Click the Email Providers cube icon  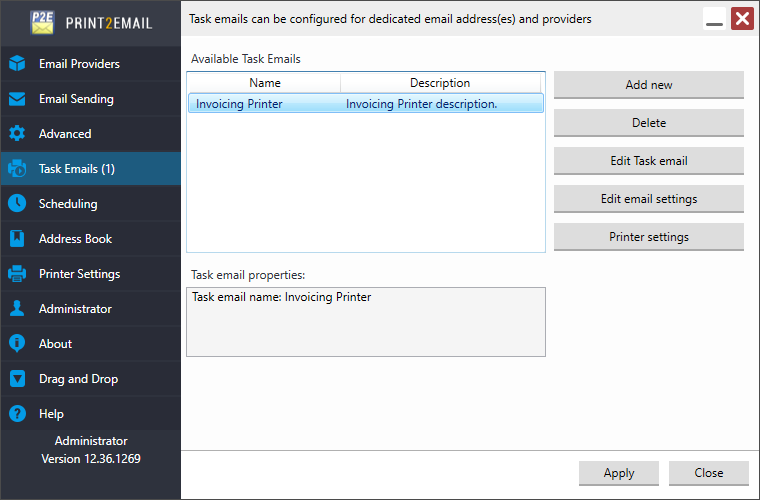(x=17, y=63)
